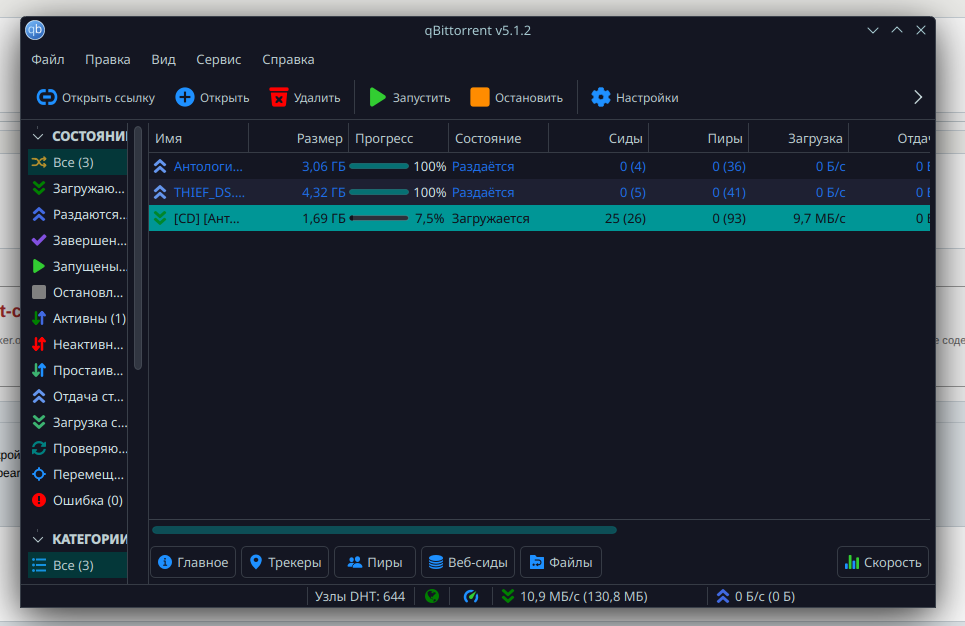This screenshot has width=965, height=626.
Task: Click the red trash Удалить button
Action: 305,97
